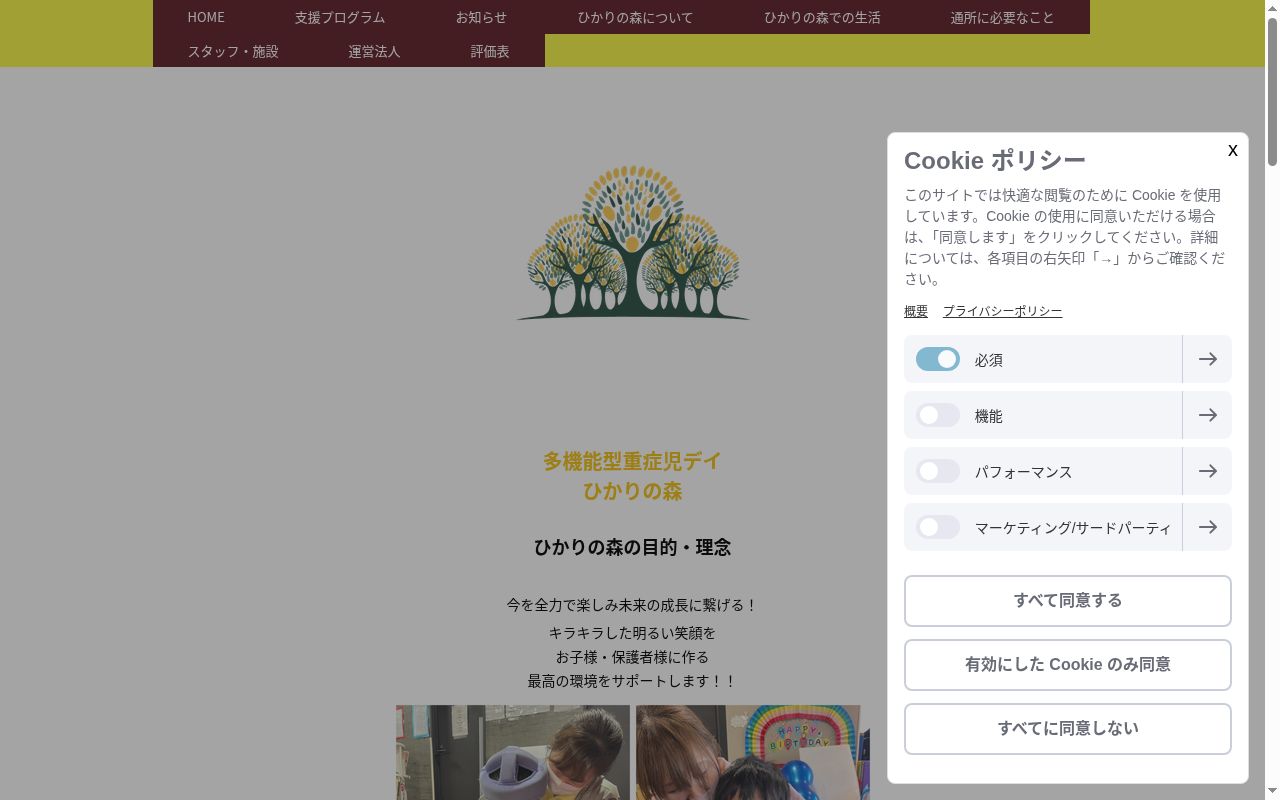1280x800 pixels.
Task: Click the heading ひかりの森の目的・理念
Action: tap(633, 547)
